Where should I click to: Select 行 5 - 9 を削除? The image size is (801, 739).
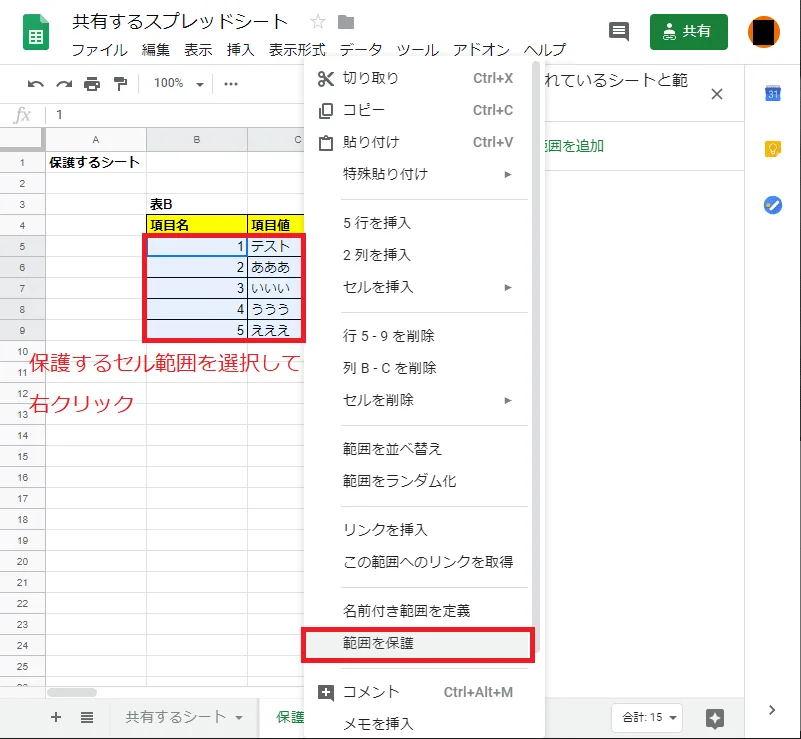point(418,336)
